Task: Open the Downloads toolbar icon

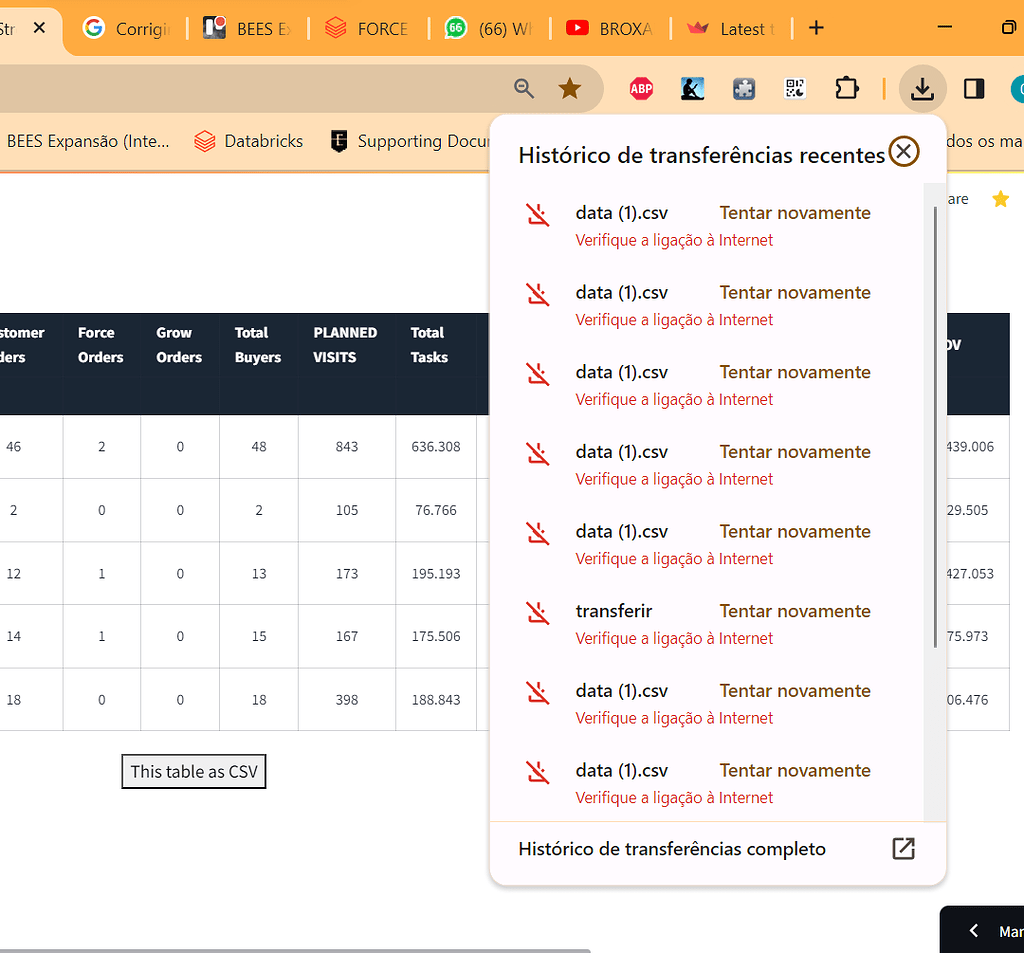Action: click(x=922, y=89)
